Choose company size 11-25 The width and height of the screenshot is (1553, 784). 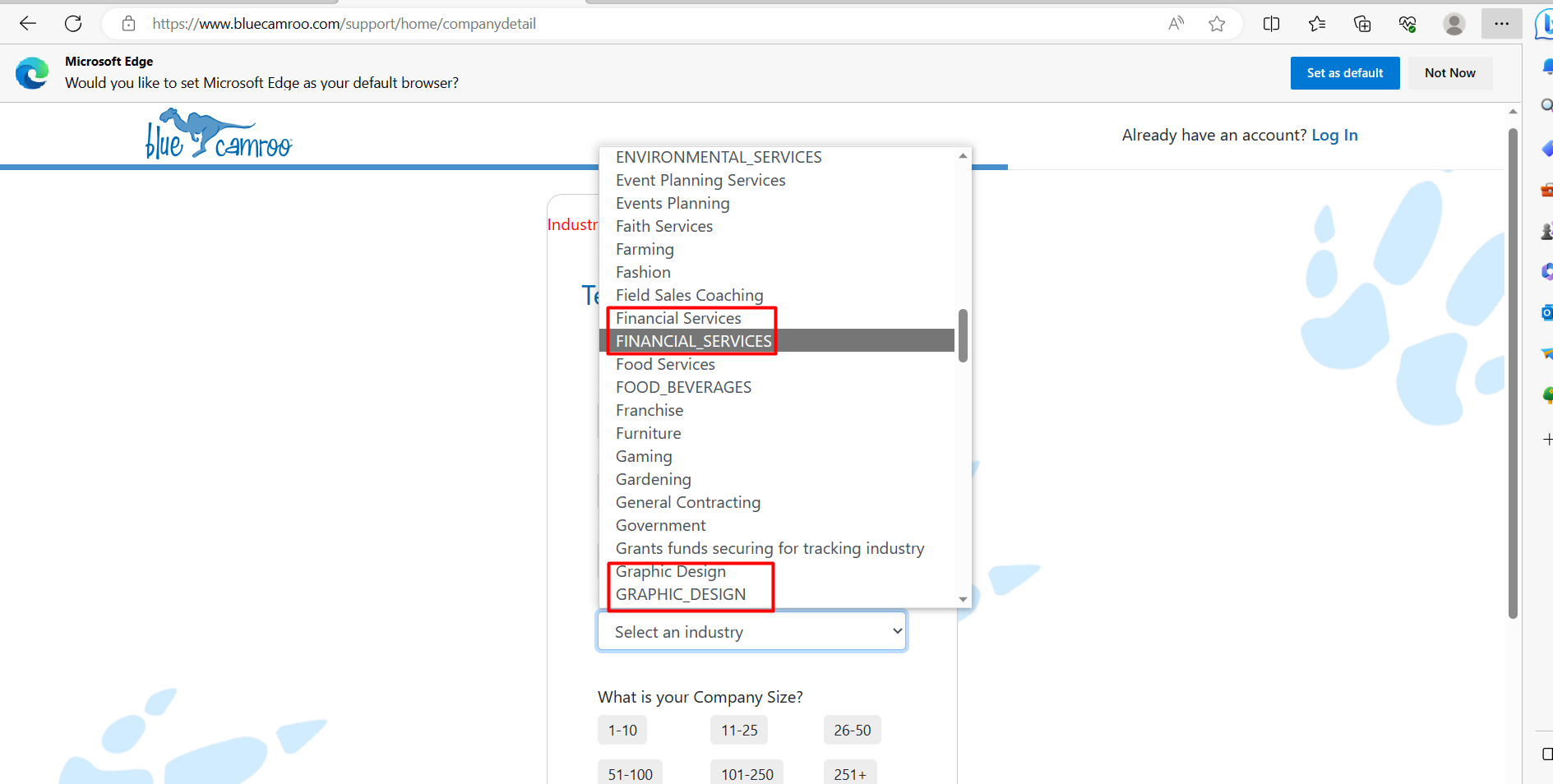click(739, 731)
